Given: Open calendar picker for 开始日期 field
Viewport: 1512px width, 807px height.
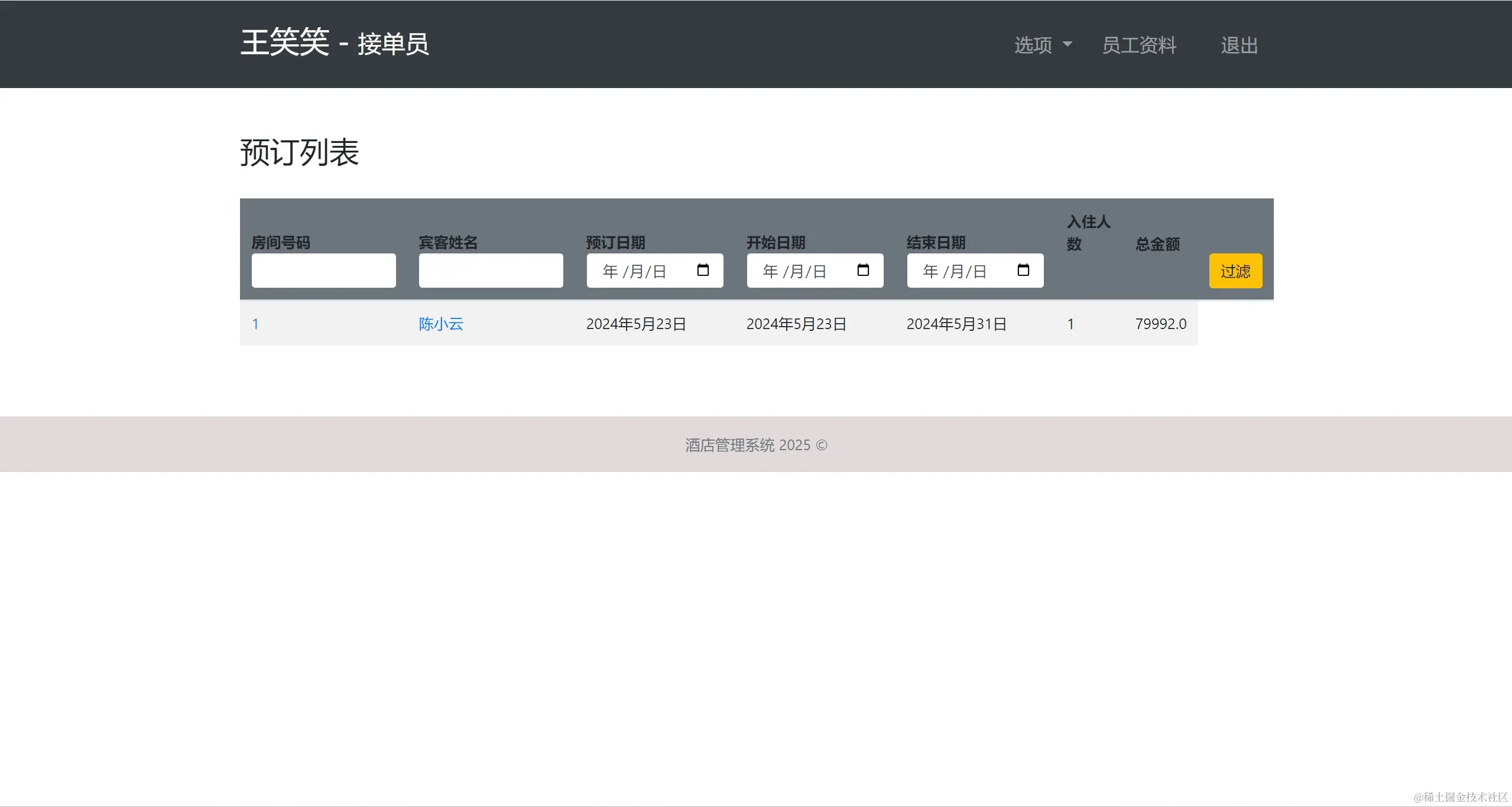Looking at the screenshot, I should tap(863, 271).
